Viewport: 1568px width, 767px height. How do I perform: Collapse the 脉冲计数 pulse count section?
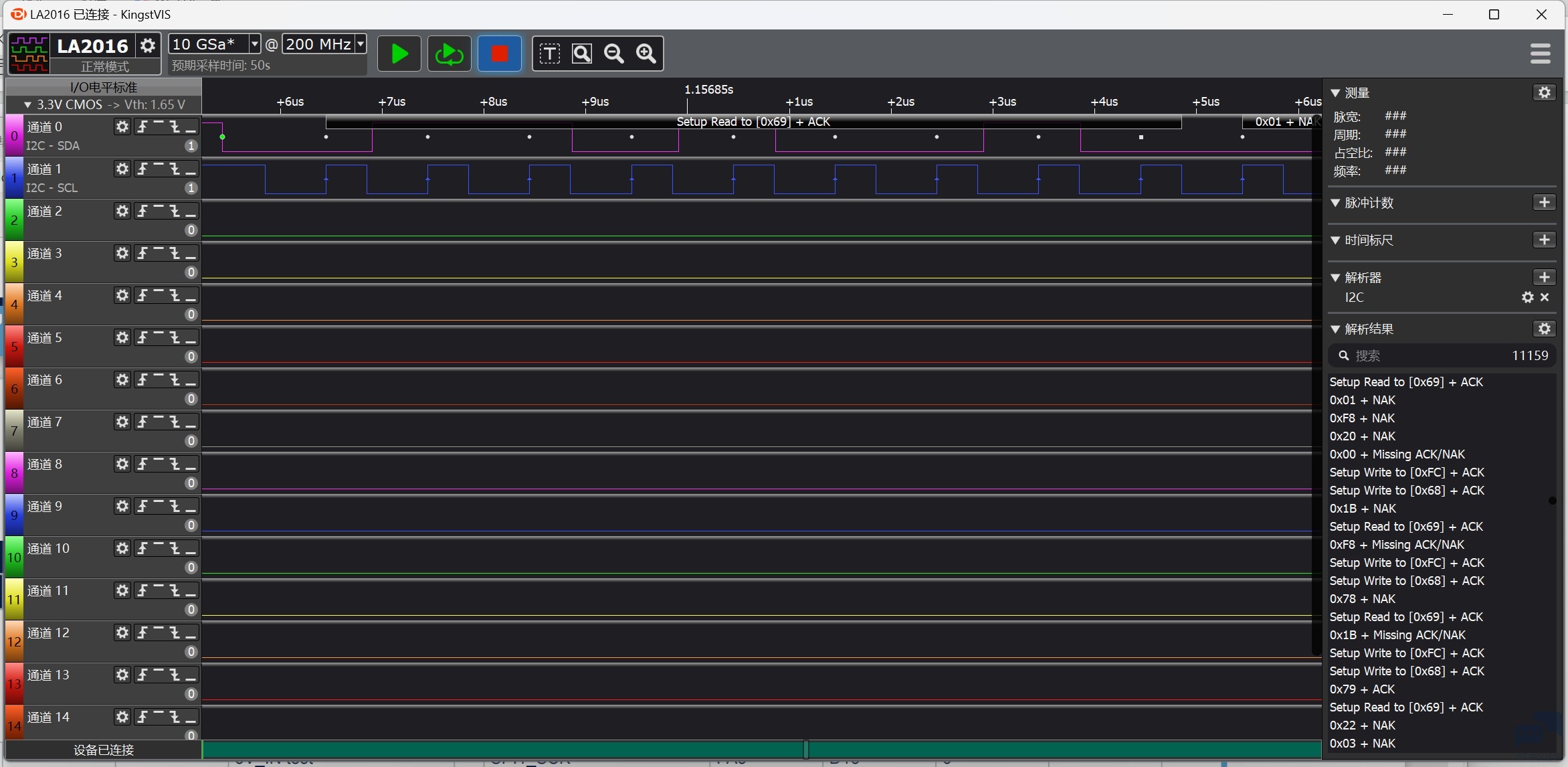click(x=1335, y=203)
